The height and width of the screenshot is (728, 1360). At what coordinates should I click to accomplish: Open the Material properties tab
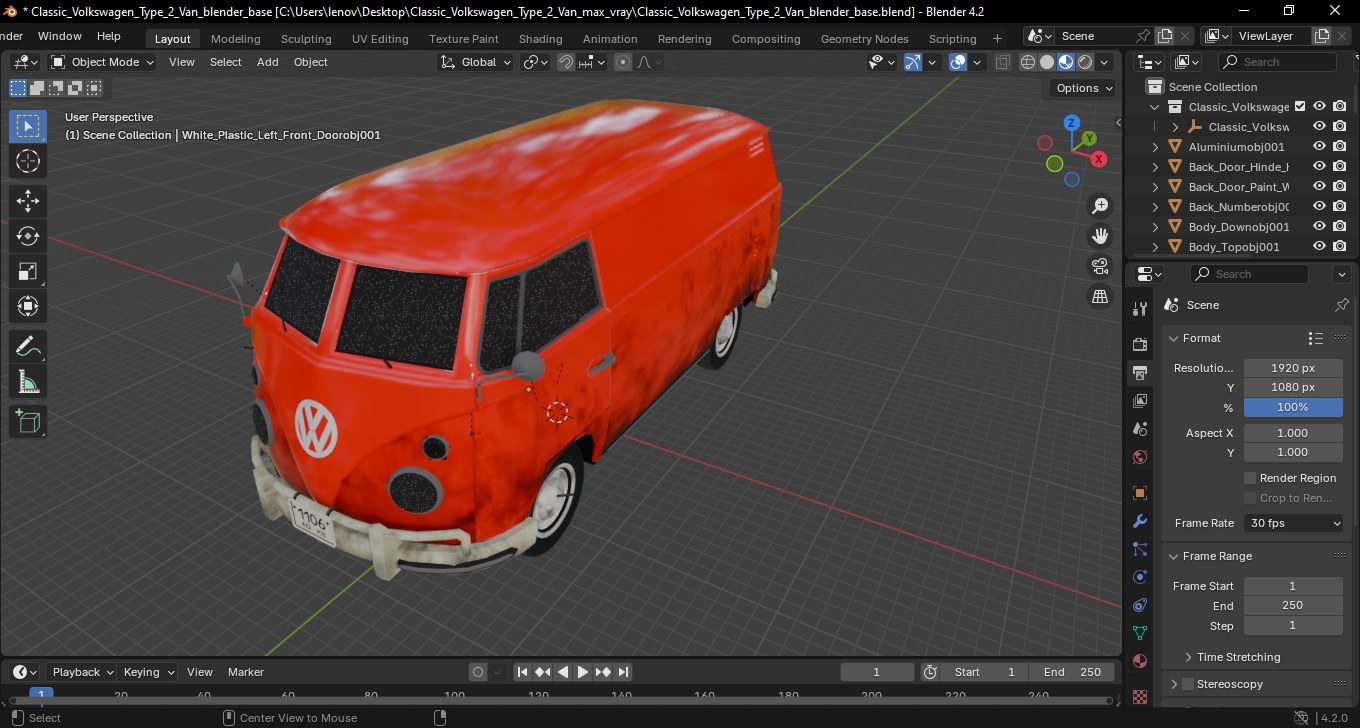click(x=1139, y=661)
